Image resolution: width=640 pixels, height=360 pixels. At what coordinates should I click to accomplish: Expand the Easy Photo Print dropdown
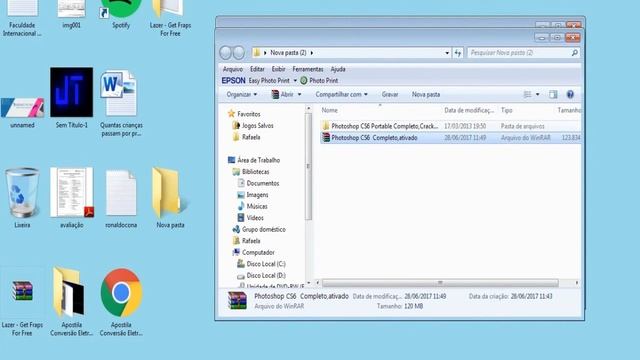pyautogui.click(x=295, y=80)
